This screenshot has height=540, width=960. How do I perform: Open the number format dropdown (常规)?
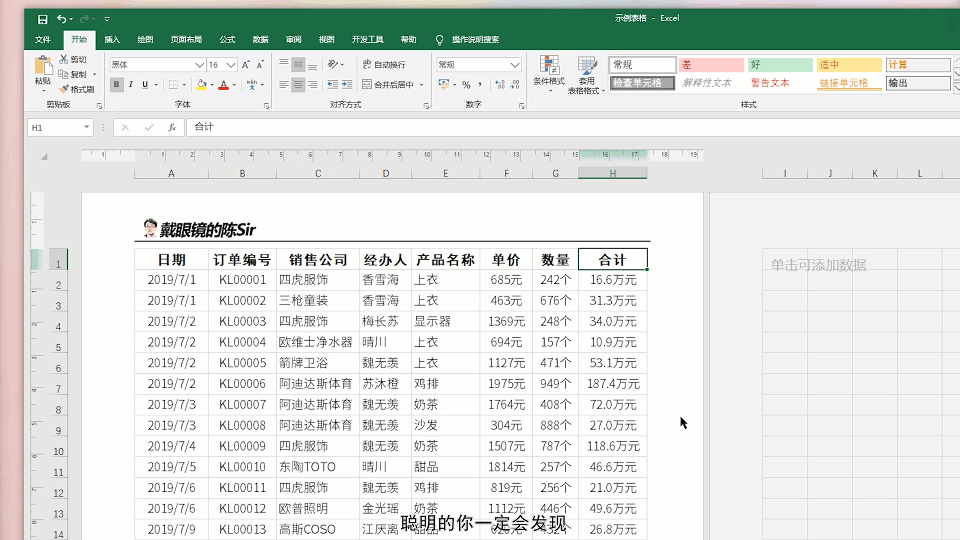[515, 64]
